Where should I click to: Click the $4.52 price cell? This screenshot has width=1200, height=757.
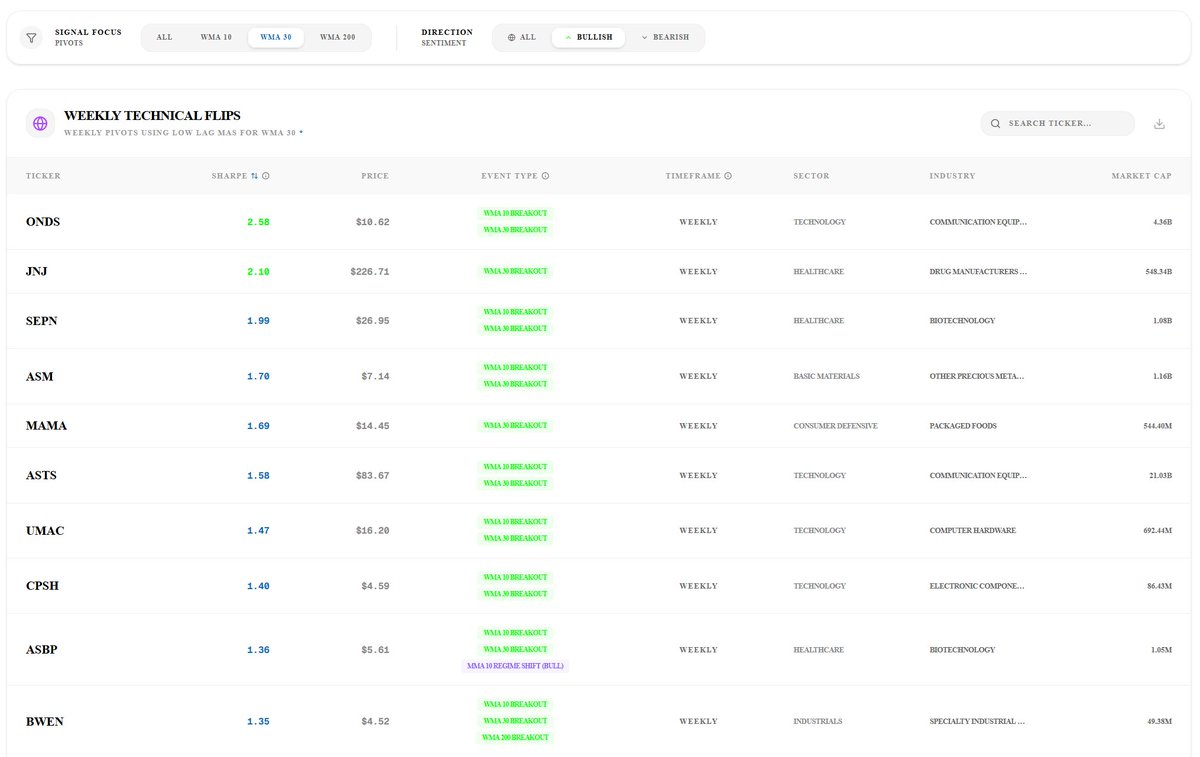click(x=375, y=722)
